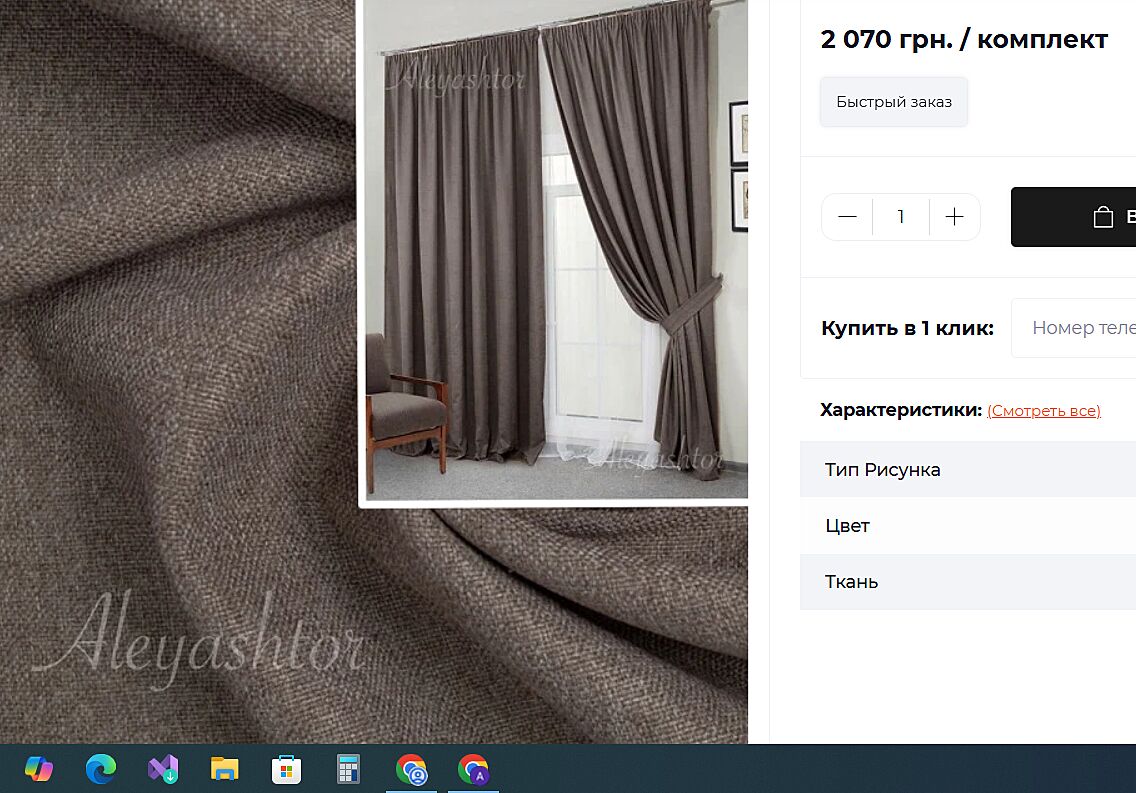Launch Calculator from the taskbar
The image size is (1136, 793).
[x=348, y=769]
